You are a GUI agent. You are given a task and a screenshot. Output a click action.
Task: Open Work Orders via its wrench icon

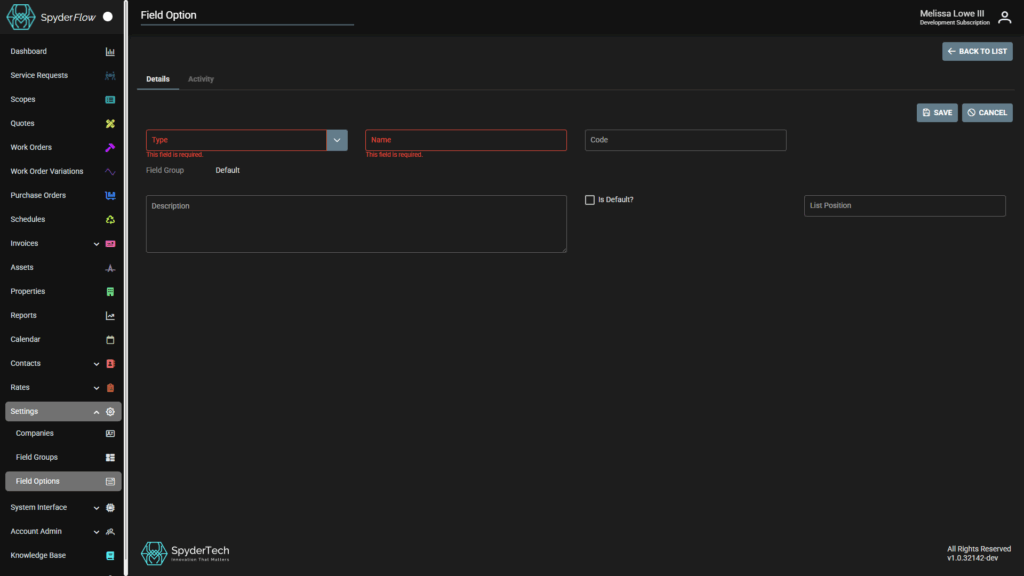[x=110, y=147]
